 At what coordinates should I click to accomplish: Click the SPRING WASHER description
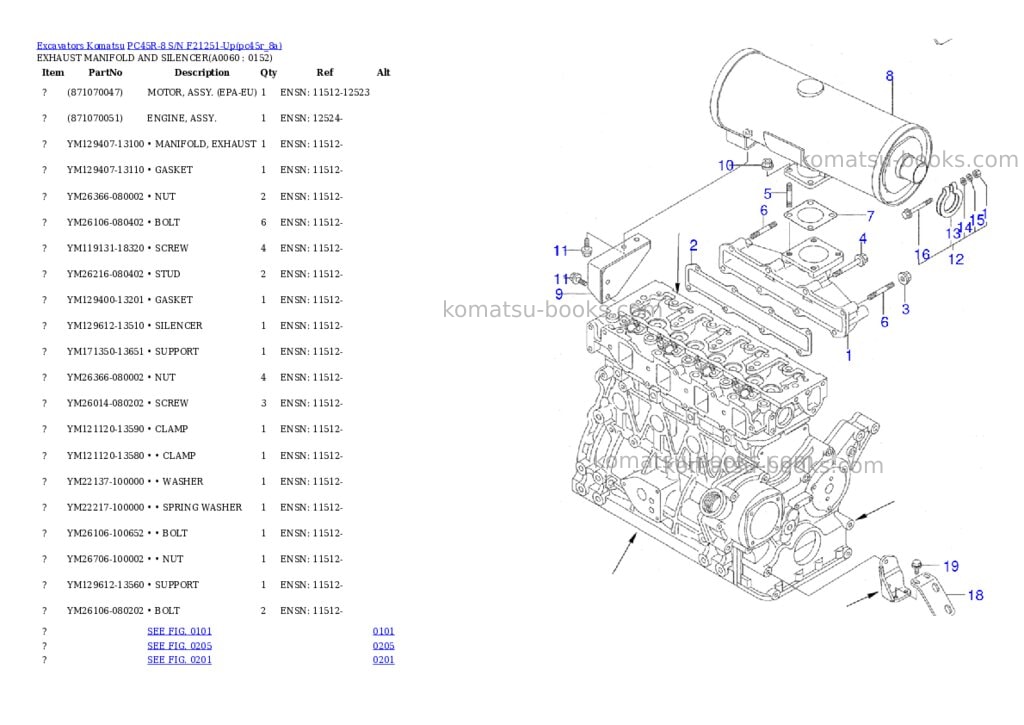point(202,507)
